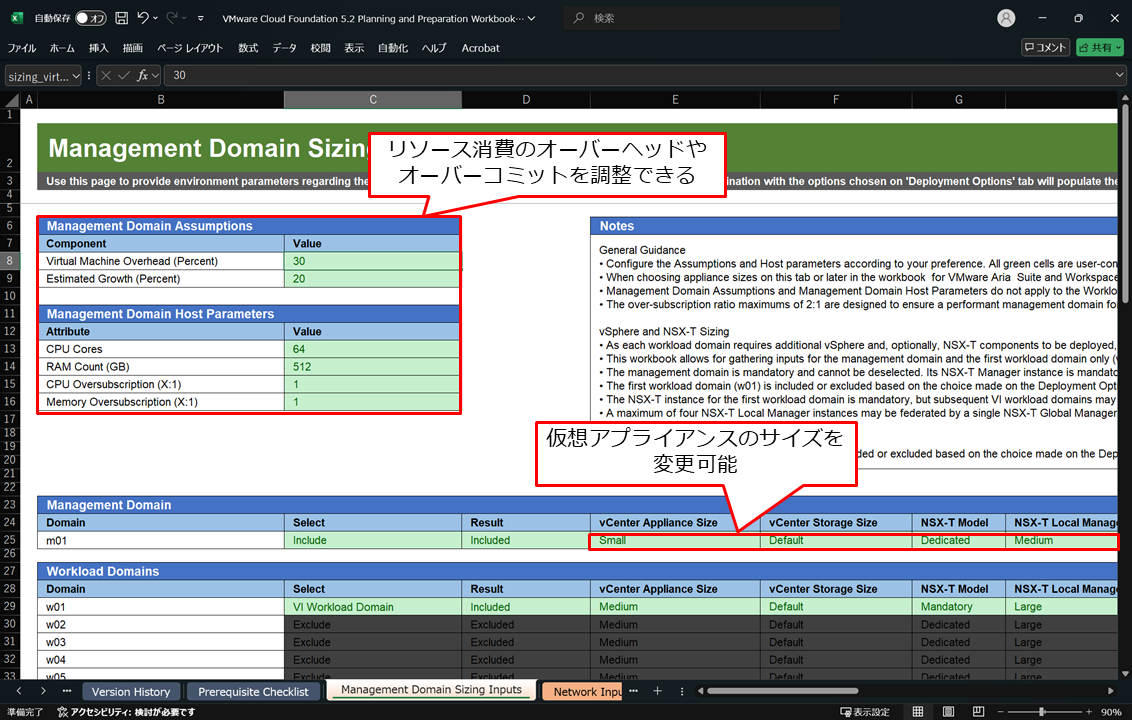Open the ホーム ribbon tab
Screen dimensions: 1132x720
[x=62, y=48]
